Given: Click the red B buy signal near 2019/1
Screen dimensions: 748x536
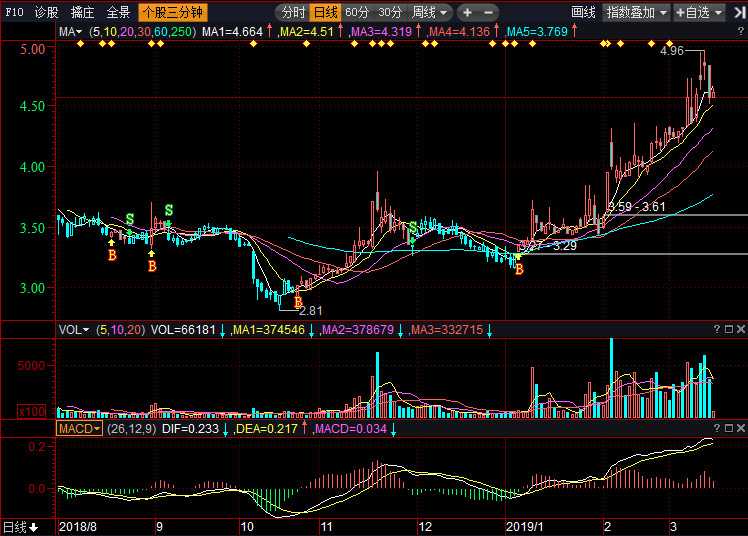Looking at the screenshot, I should click(x=519, y=269).
